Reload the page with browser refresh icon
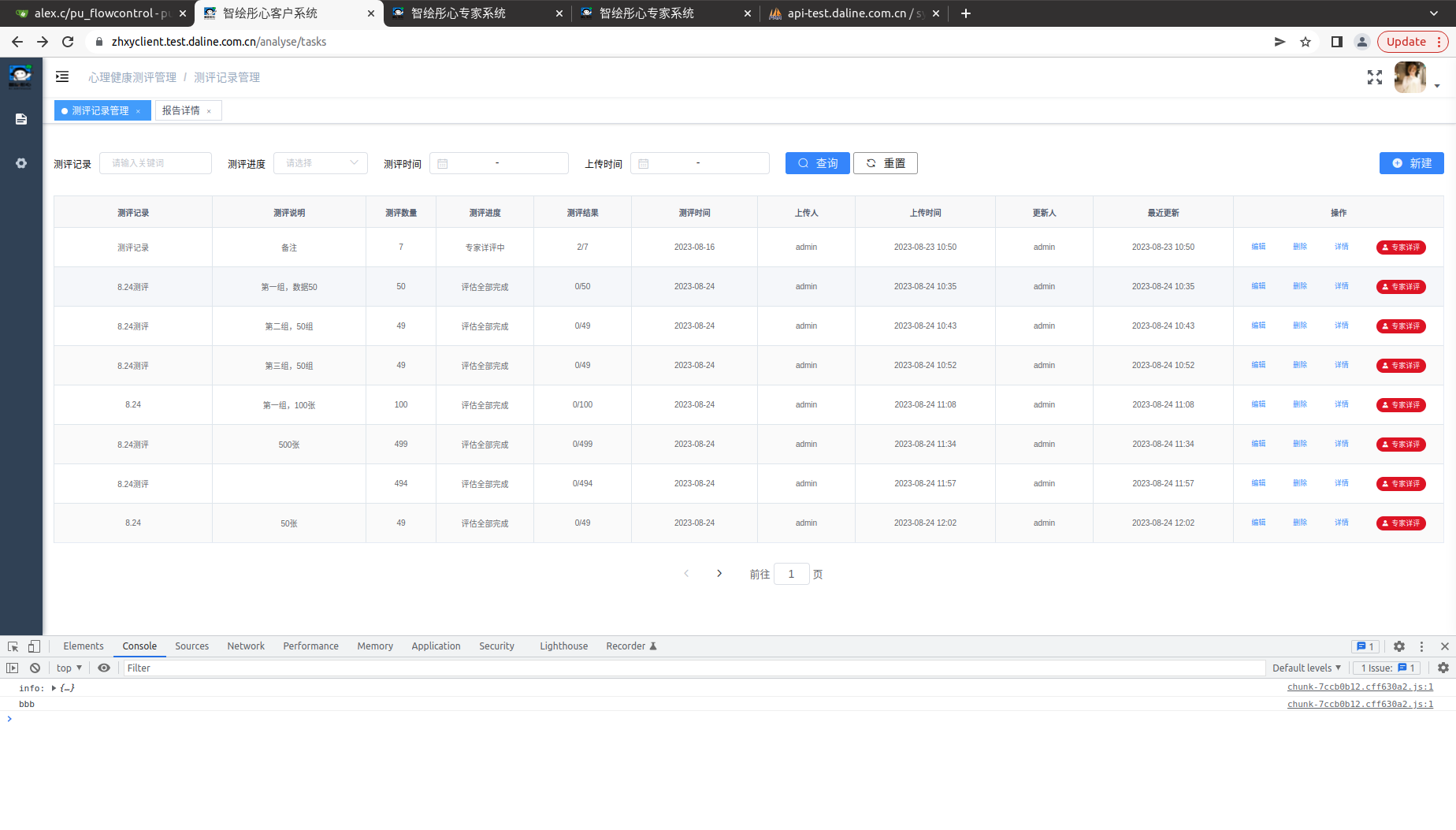1456x830 pixels. (x=68, y=42)
